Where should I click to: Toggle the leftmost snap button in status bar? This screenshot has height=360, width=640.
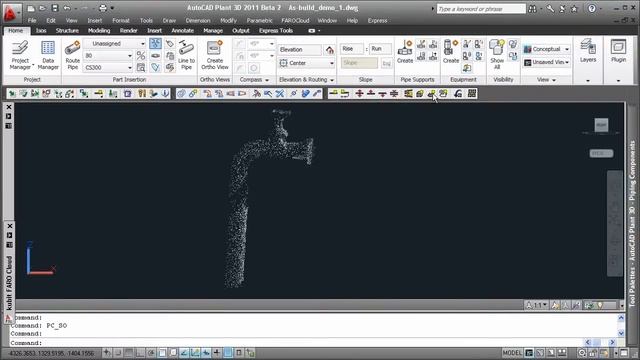click(x=107, y=352)
